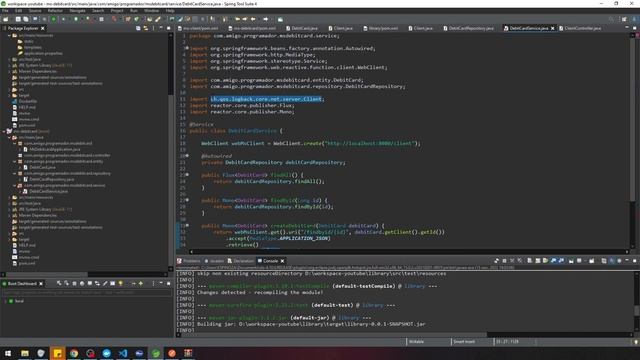
Task: Click the editor horizontal scrollbar
Action: (408, 252)
